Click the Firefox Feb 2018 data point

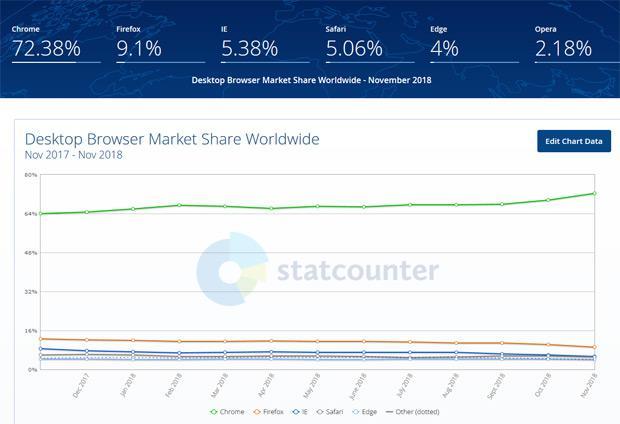coord(179,341)
